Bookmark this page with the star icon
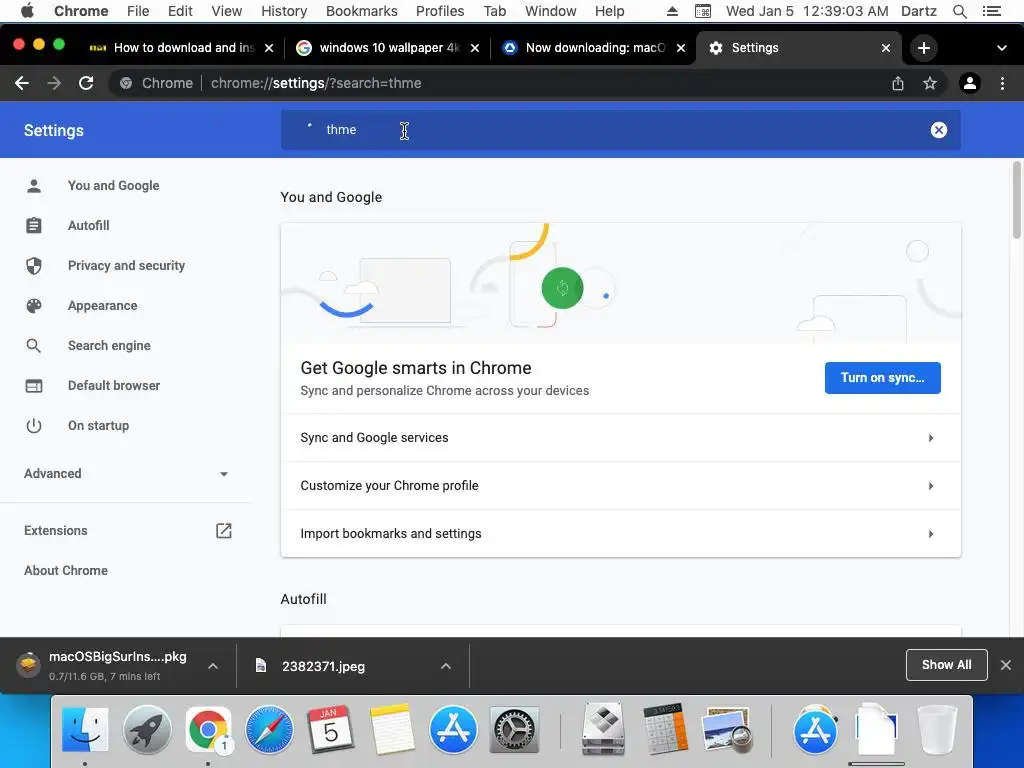Image resolution: width=1024 pixels, height=768 pixels. (930, 83)
